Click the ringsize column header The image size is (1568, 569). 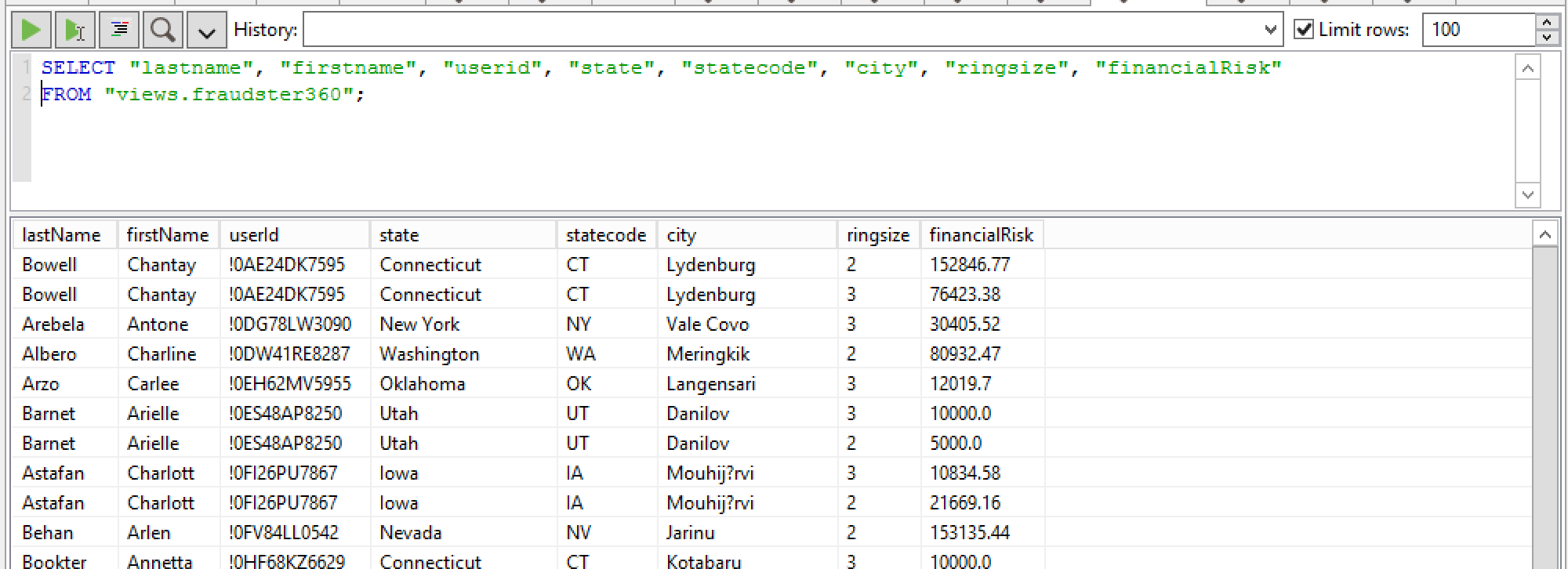877,235
